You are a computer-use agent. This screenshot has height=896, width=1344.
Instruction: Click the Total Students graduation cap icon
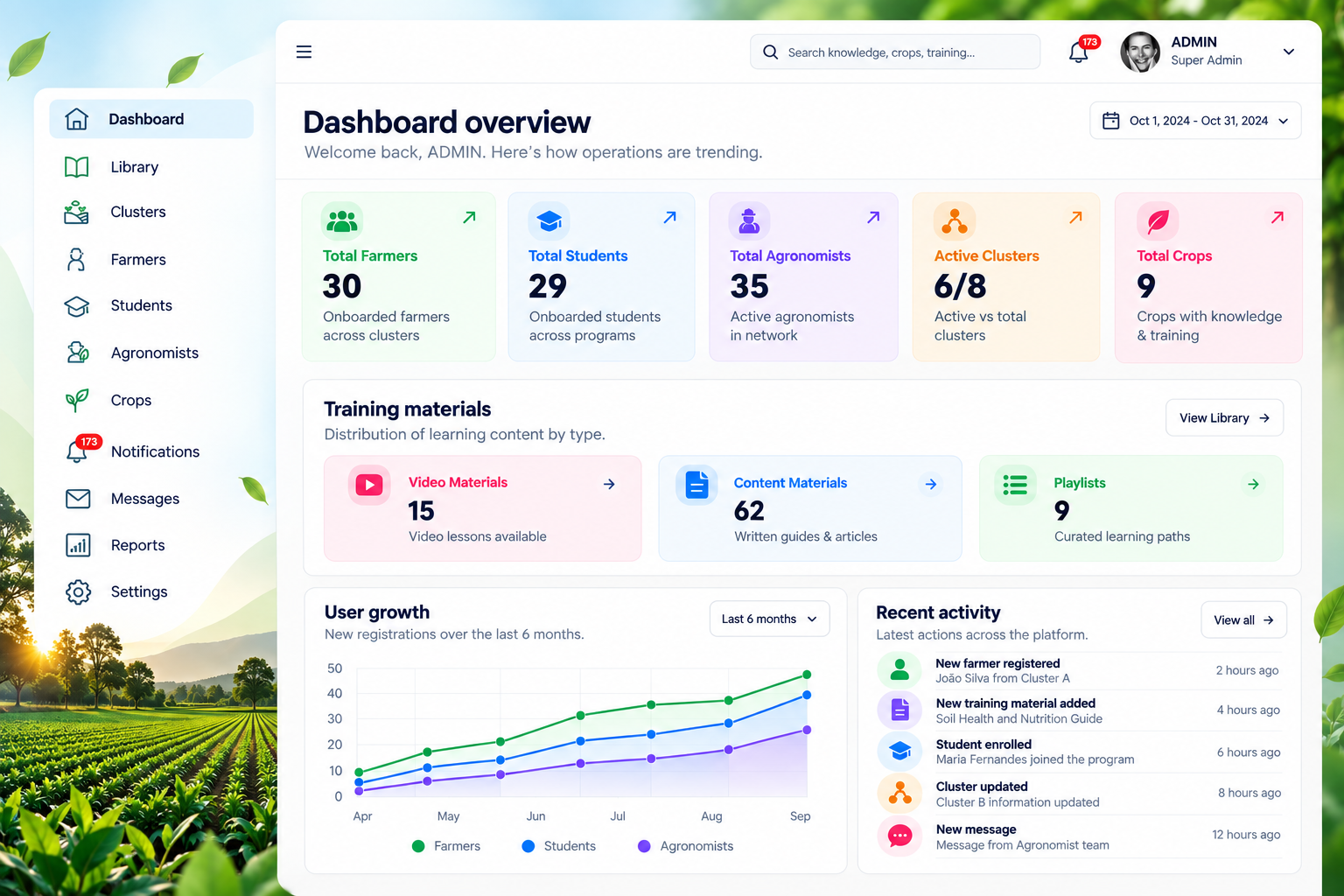[x=549, y=221]
